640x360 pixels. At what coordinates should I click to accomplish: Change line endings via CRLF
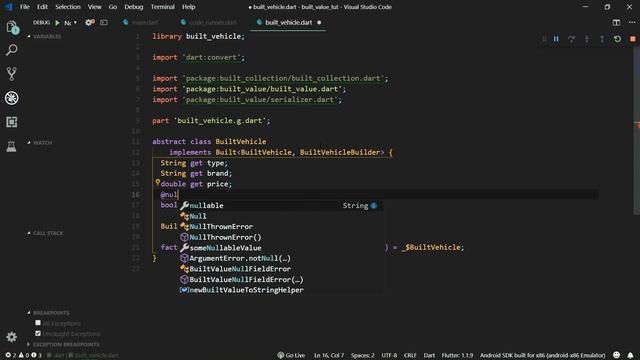coord(410,355)
